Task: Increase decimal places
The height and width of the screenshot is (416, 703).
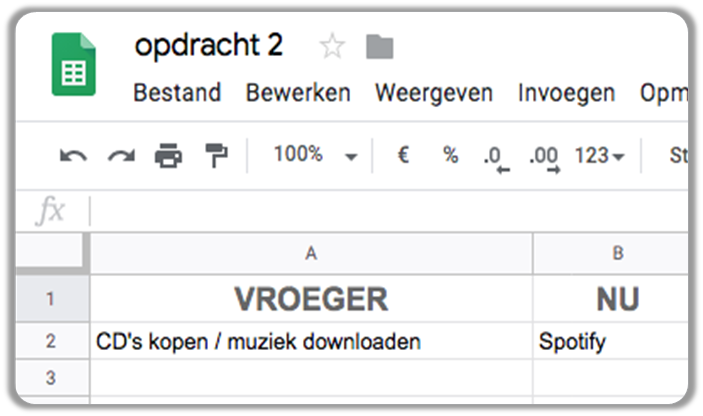Action: point(545,158)
